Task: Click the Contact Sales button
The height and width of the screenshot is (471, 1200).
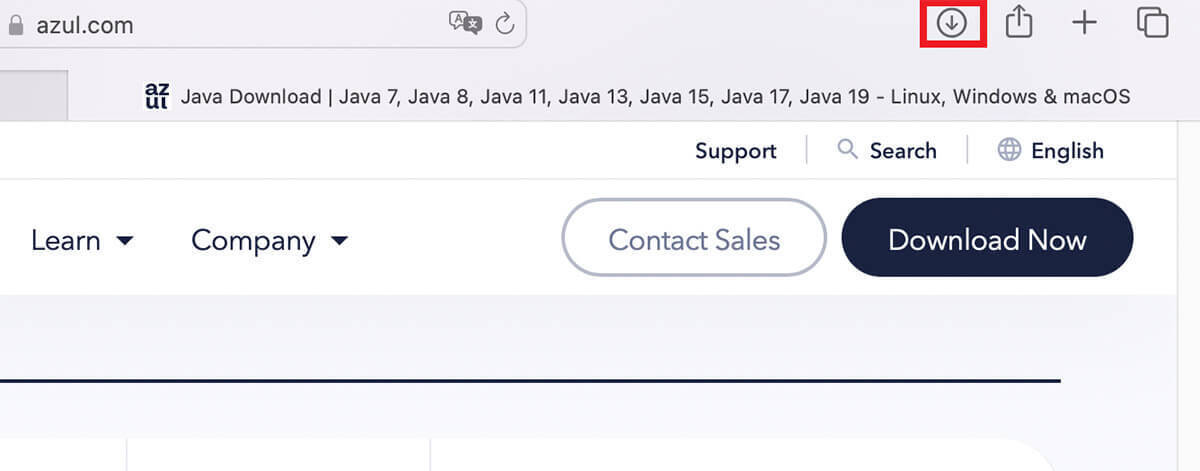Action: 694,238
